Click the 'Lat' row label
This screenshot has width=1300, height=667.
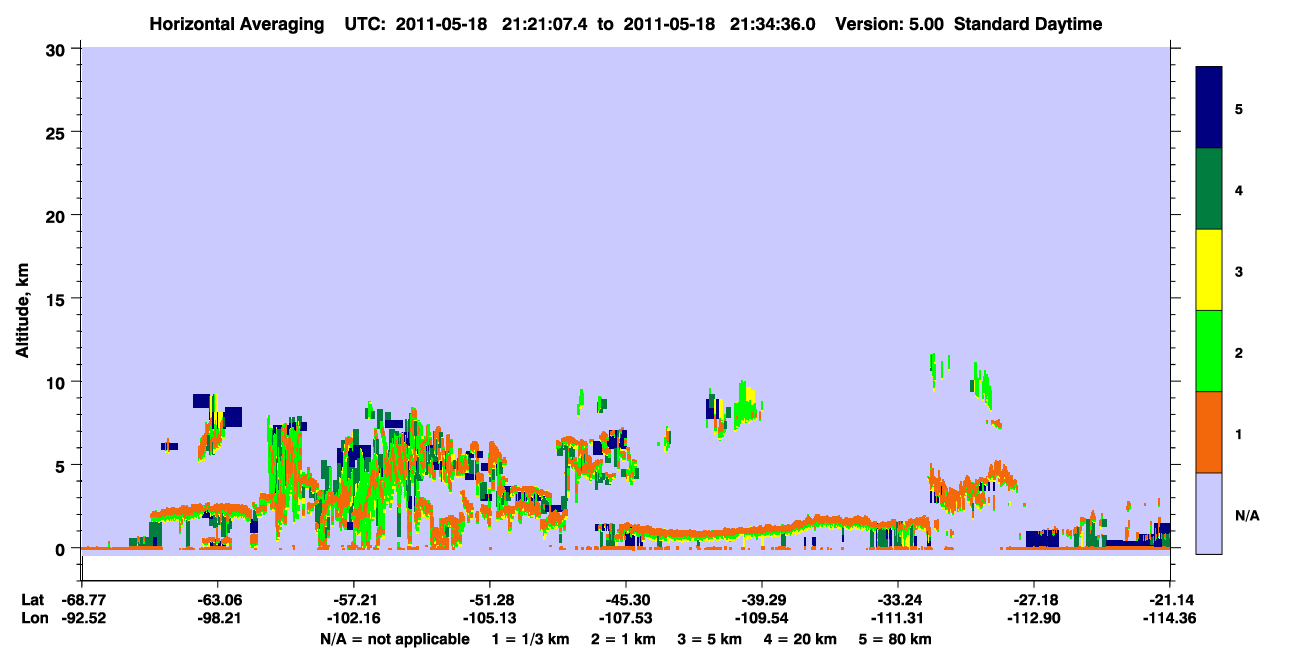(x=32, y=600)
